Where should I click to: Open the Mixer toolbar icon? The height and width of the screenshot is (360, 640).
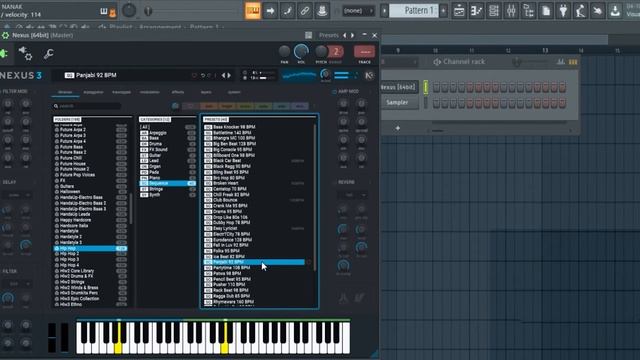(511, 11)
